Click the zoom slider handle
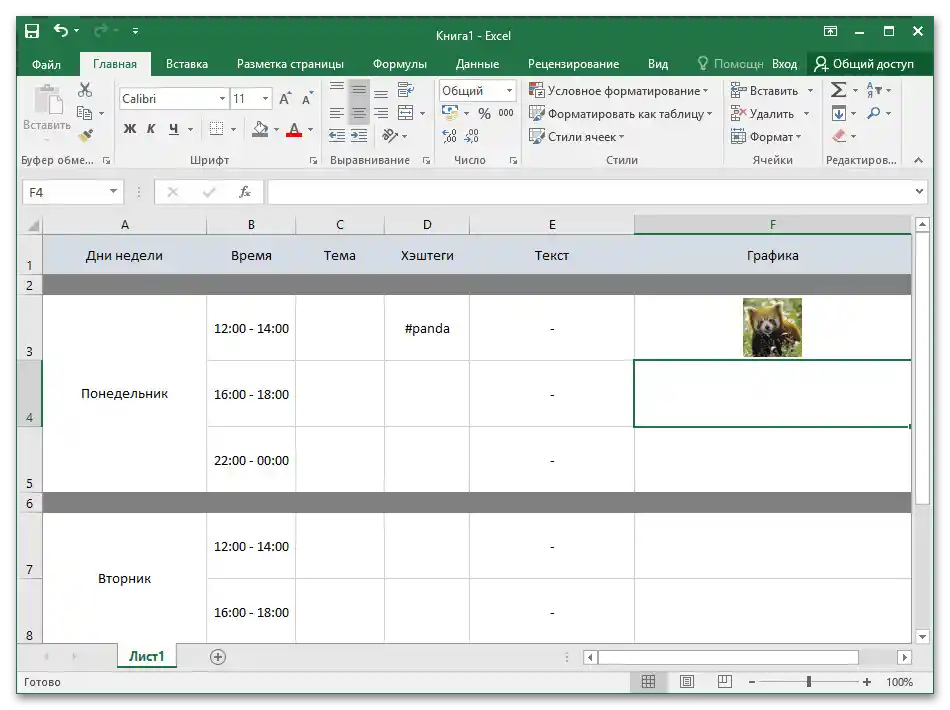 point(809,682)
